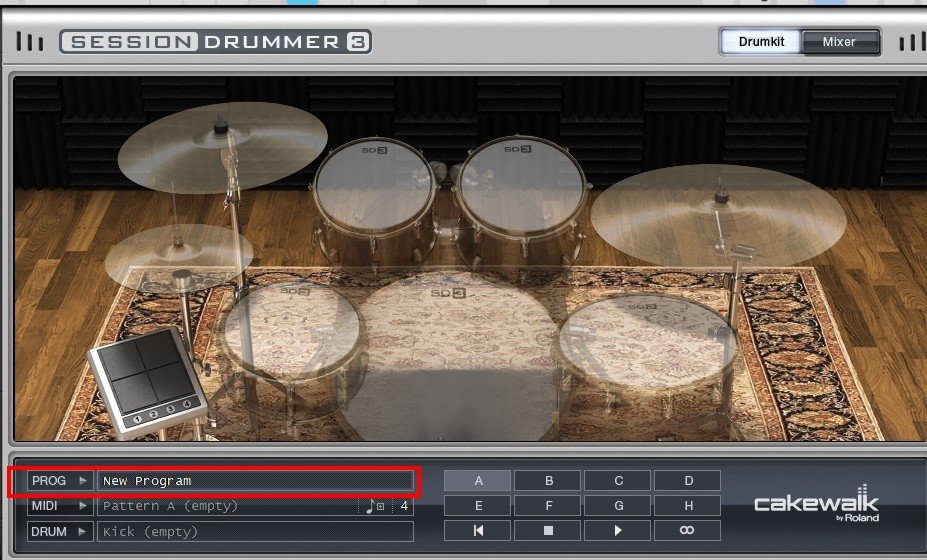Click the rewind to start button

point(478,530)
